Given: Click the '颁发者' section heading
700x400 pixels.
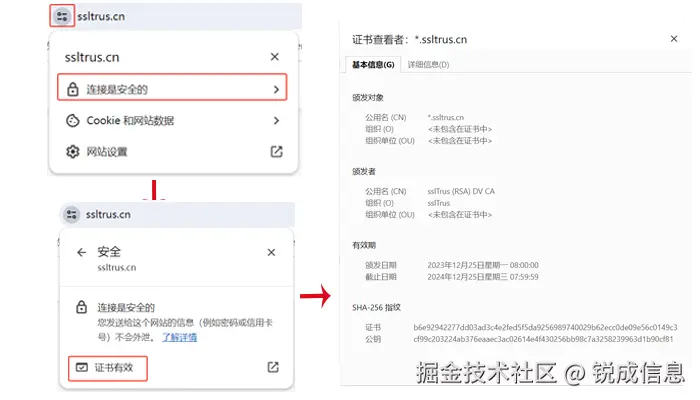Looking at the screenshot, I should coord(364,171).
